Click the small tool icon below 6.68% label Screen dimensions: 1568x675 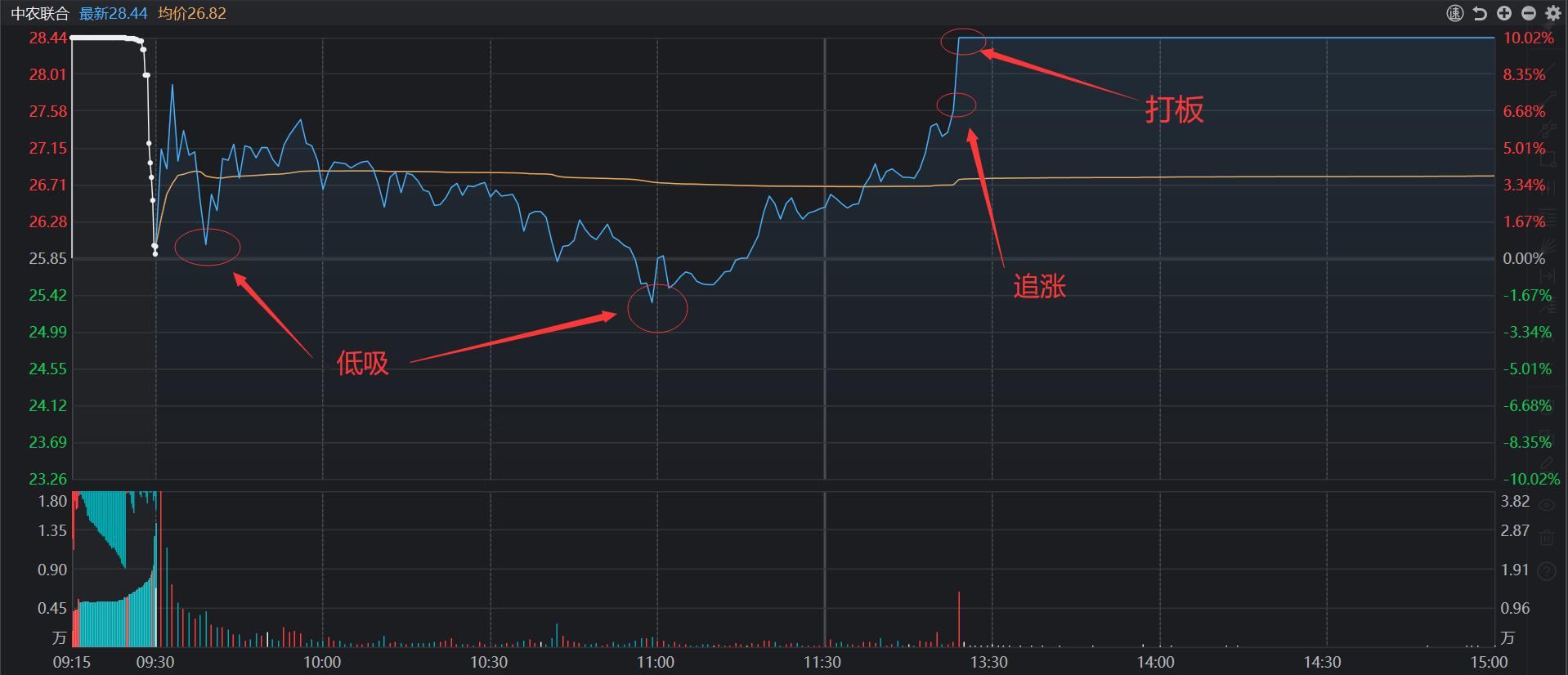[x=1546, y=130]
